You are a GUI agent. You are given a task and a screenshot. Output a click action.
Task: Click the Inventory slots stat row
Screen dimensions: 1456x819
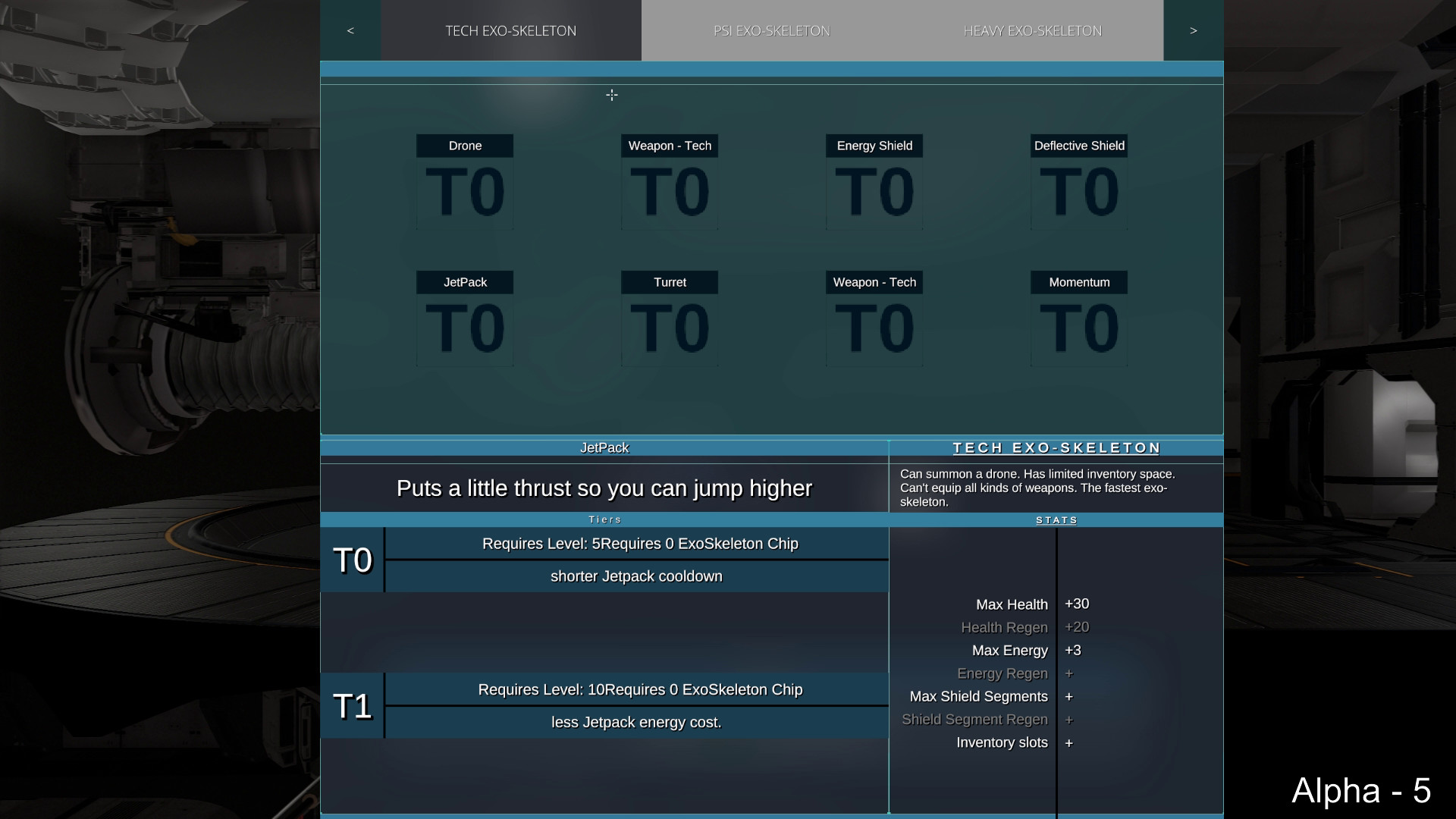coord(1002,742)
